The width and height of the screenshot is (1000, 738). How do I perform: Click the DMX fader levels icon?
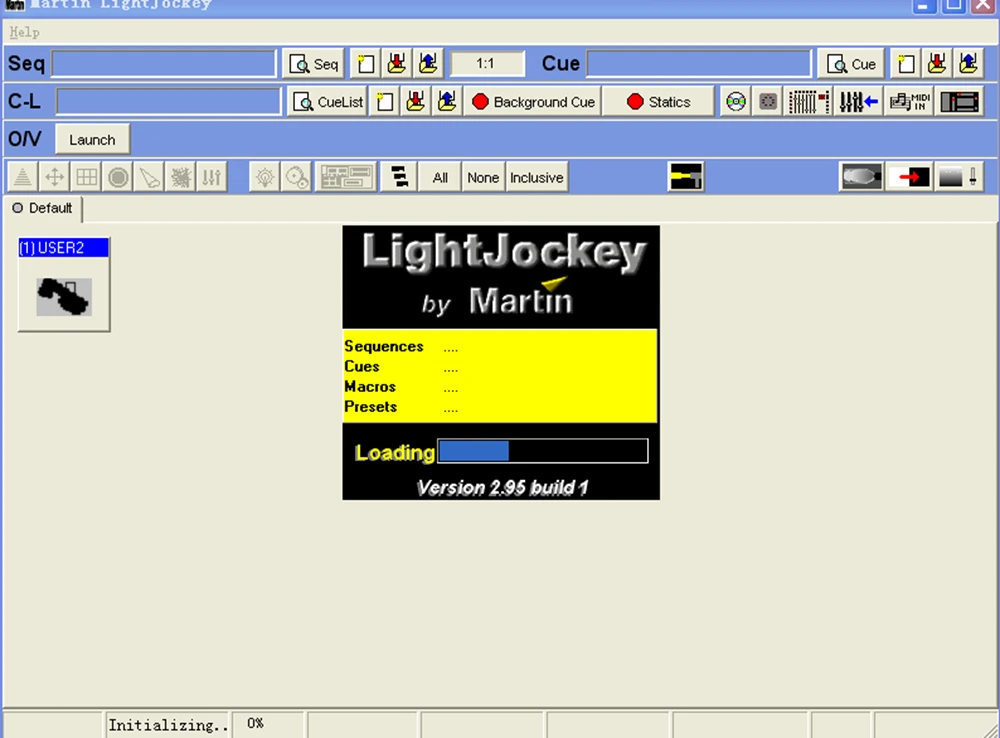808,101
